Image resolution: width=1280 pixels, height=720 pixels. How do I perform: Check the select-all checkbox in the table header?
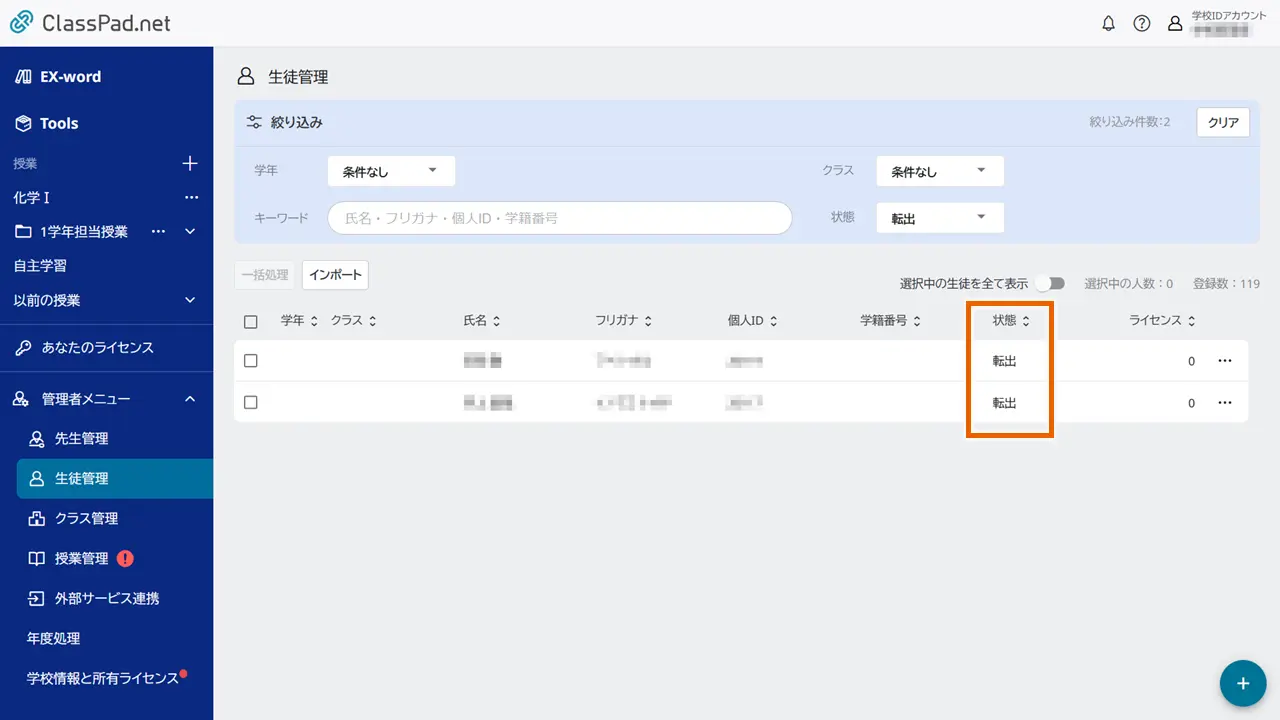click(251, 321)
